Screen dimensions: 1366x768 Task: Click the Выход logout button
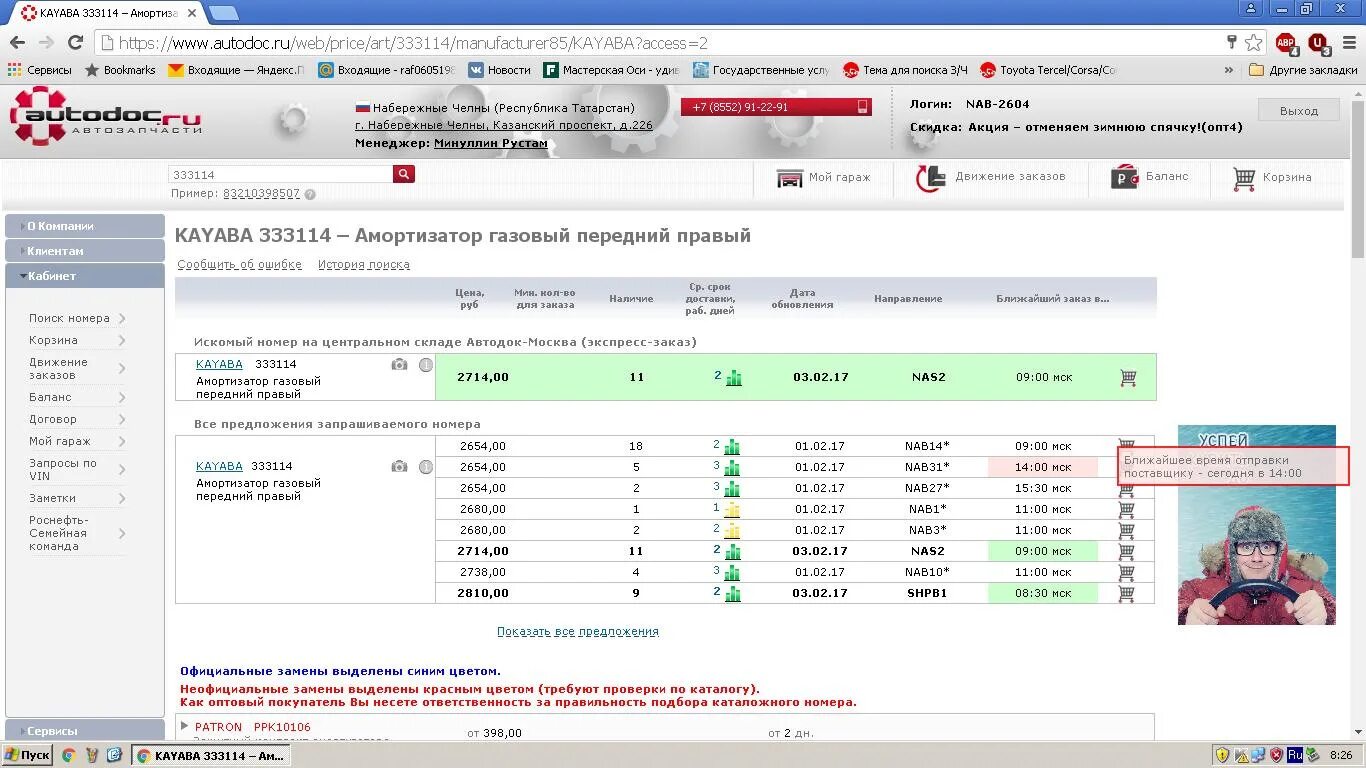1299,111
